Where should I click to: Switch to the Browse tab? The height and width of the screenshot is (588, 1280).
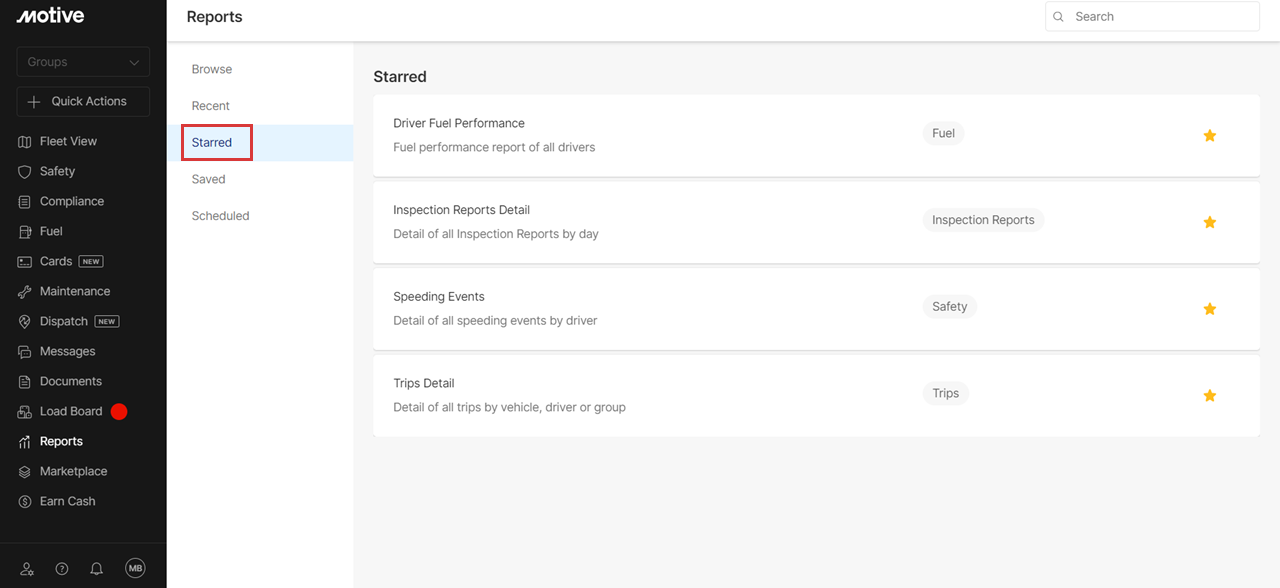(212, 69)
